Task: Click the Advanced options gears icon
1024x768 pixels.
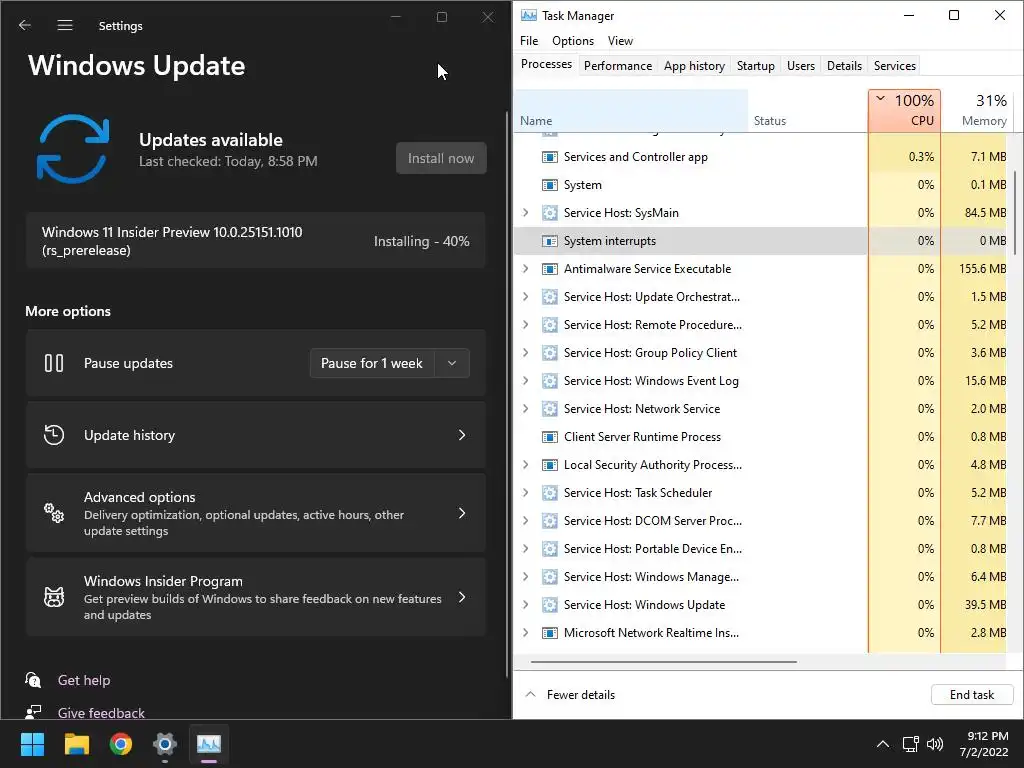Action: (x=54, y=513)
